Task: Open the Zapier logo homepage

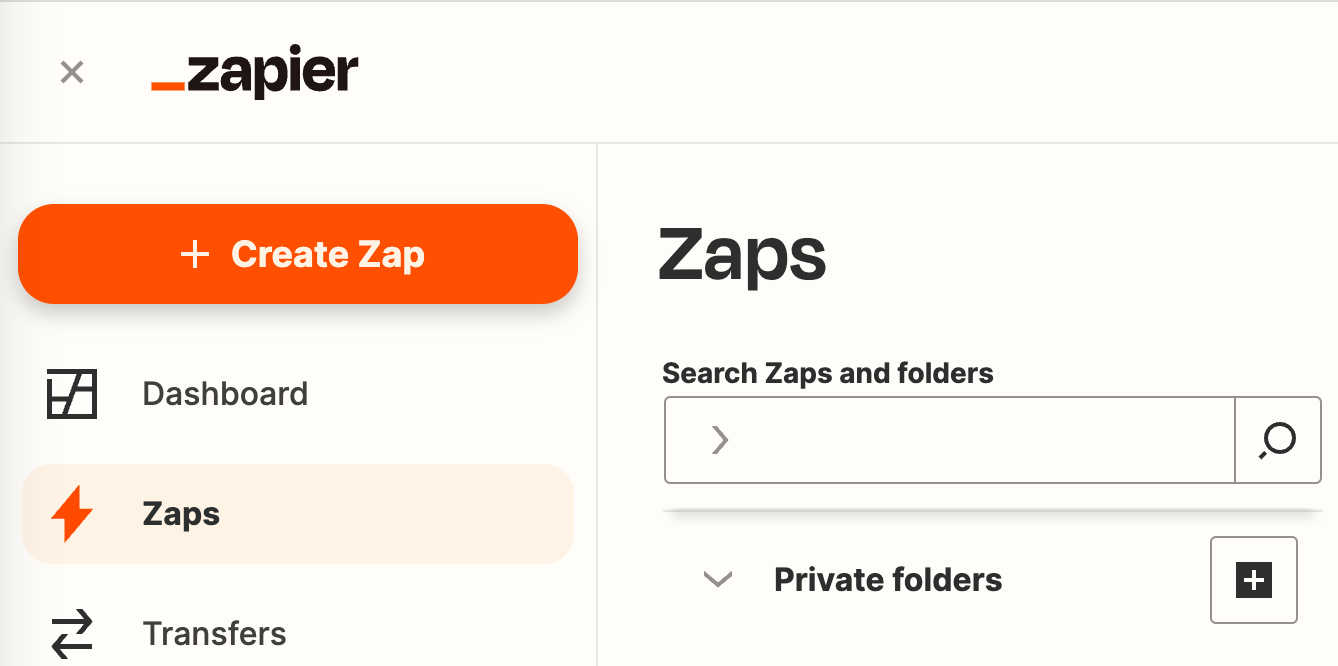Action: (255, 71)
